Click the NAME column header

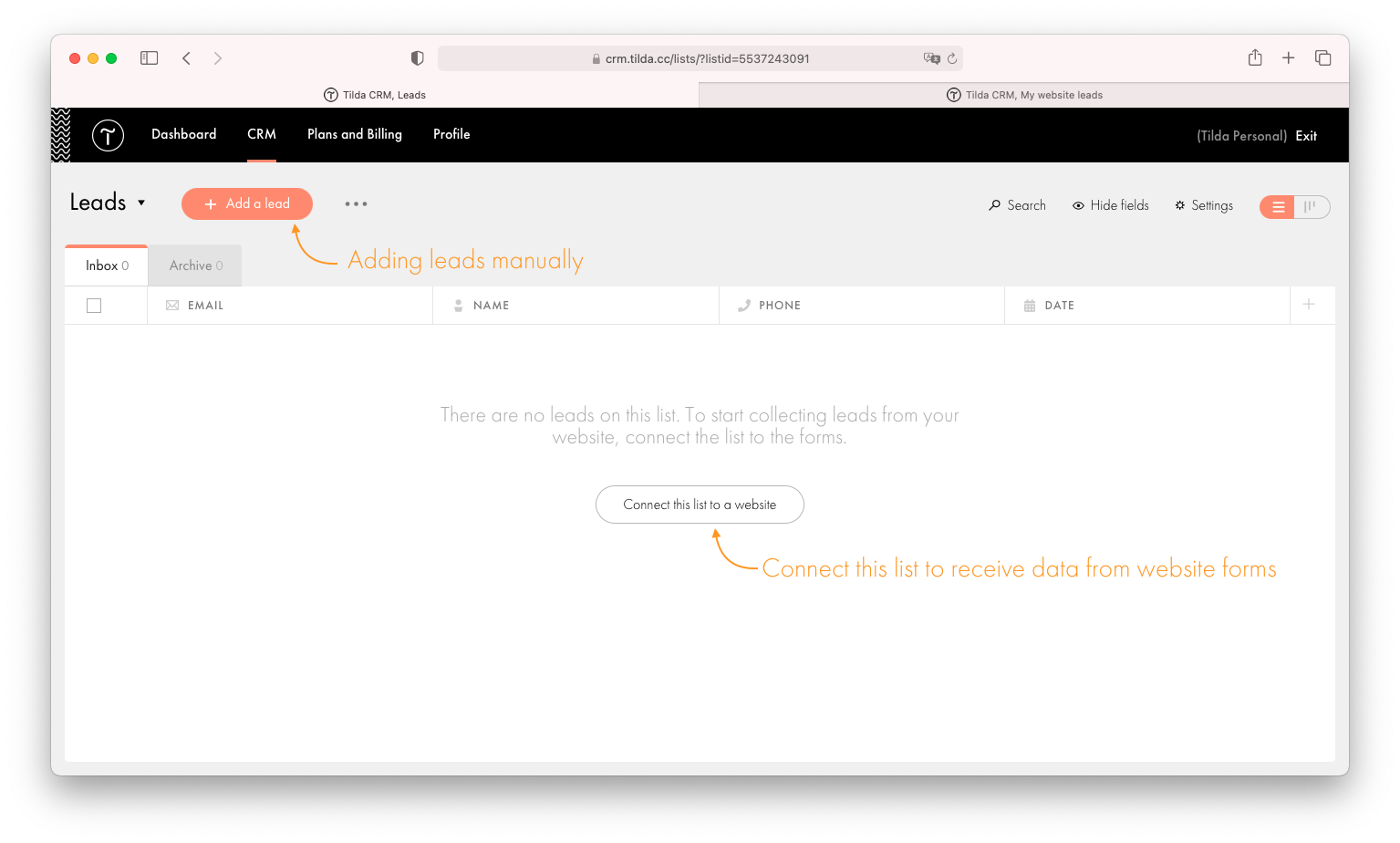pos(576,306)
